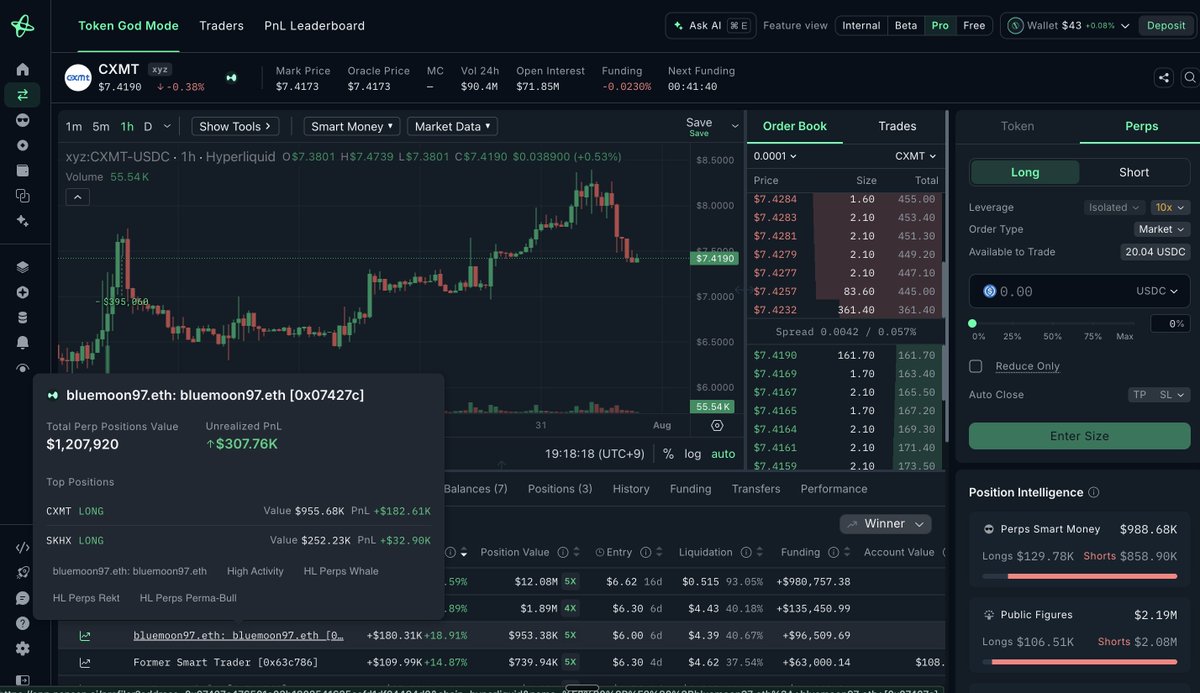Click the USDC coin icon in size field

(990, 291)
